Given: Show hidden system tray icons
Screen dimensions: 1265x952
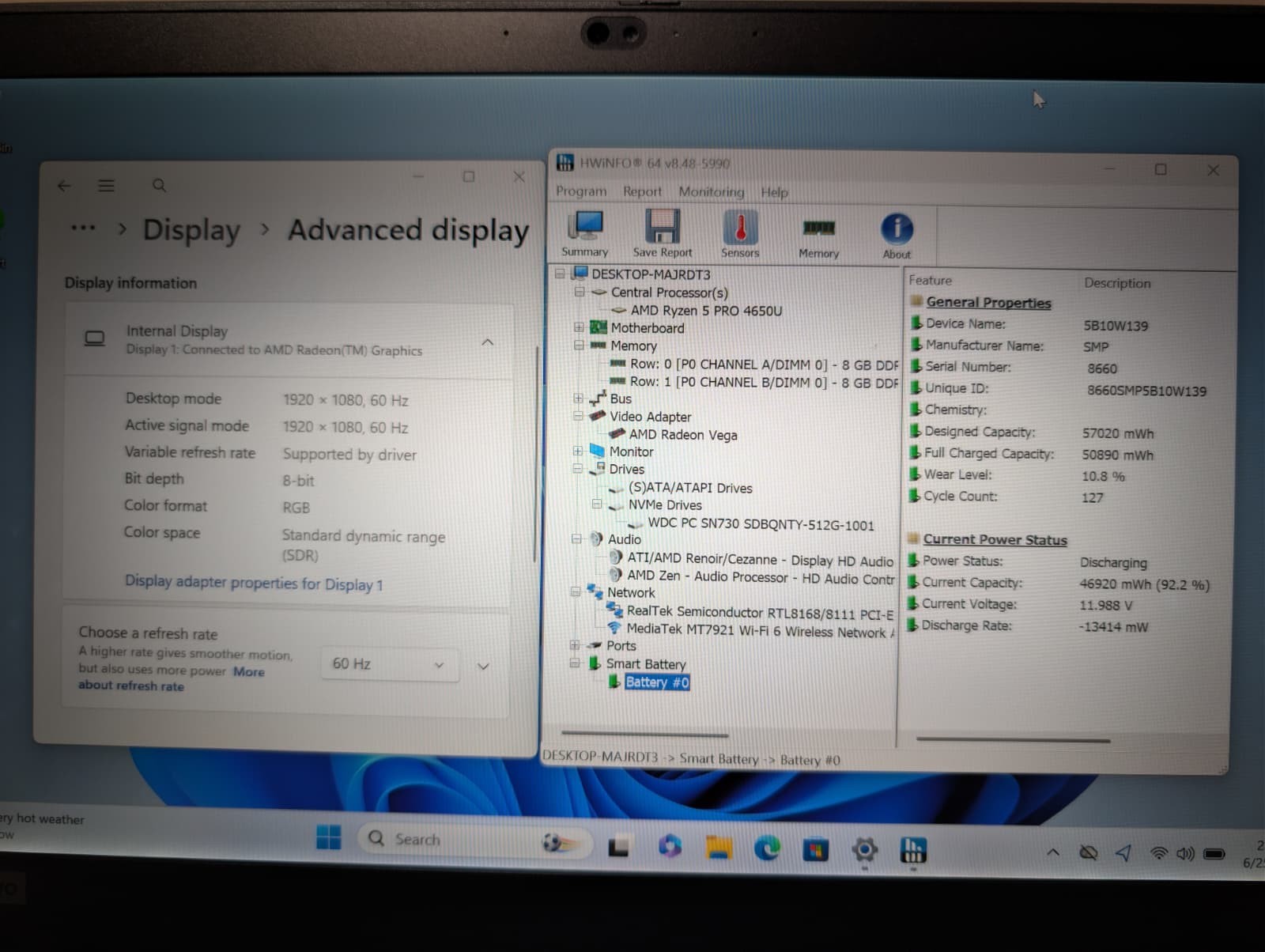Looking at the screenshot, I should [x=1053, y=852].
